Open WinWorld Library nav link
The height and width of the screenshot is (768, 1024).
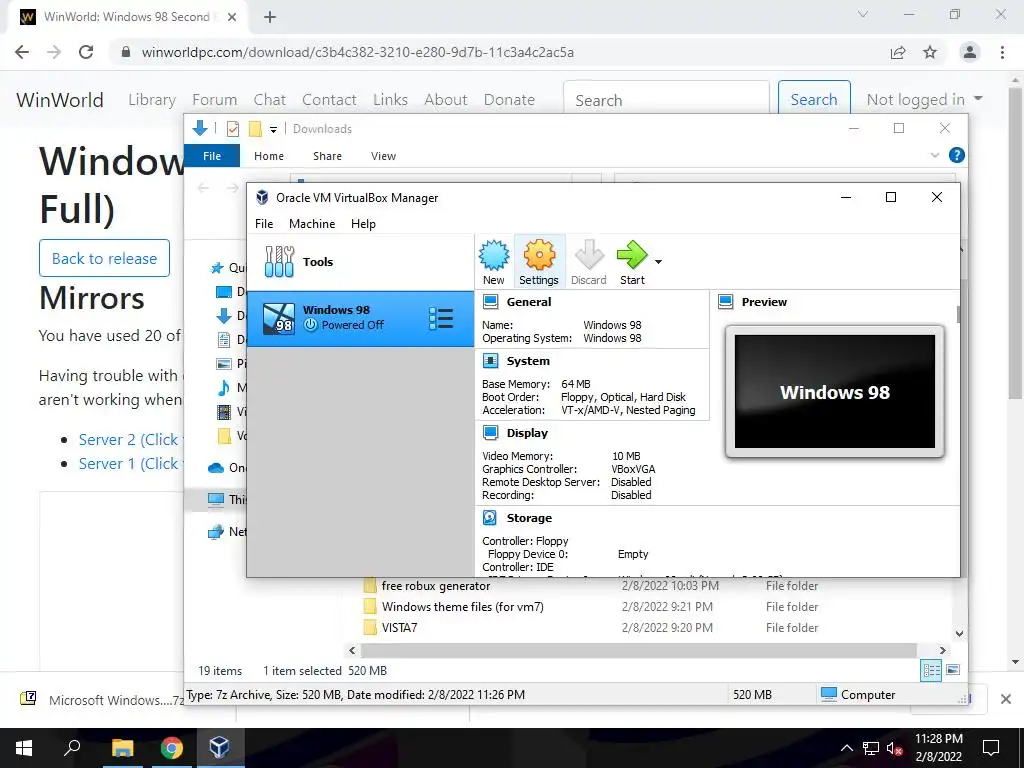152,99
